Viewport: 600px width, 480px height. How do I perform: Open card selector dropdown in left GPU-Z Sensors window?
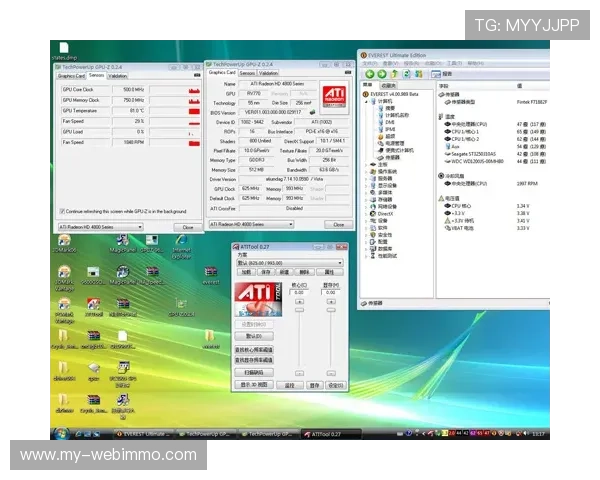click(x=100, y=227)
